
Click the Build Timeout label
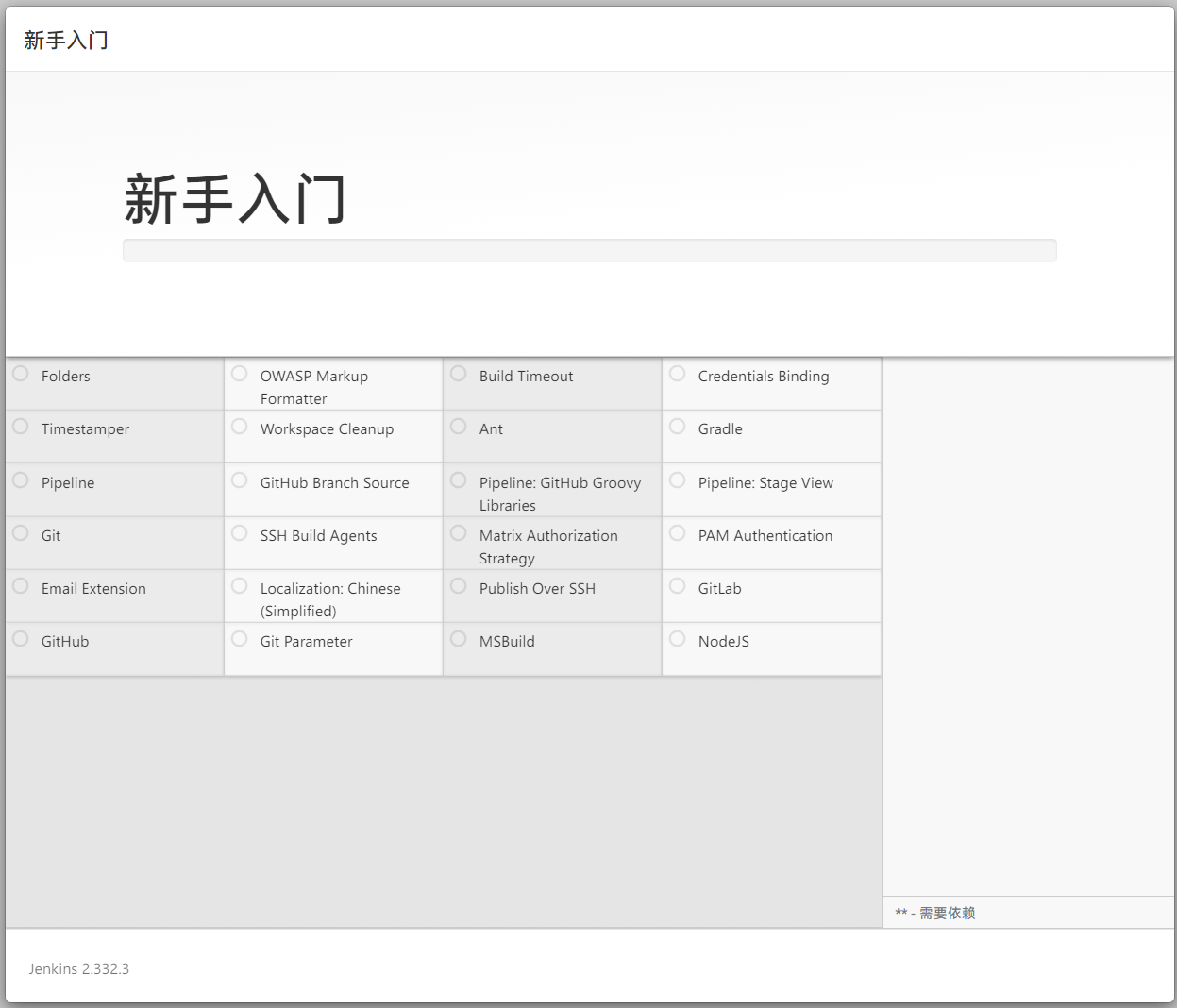pyautogui.click(x=526, y=376)
